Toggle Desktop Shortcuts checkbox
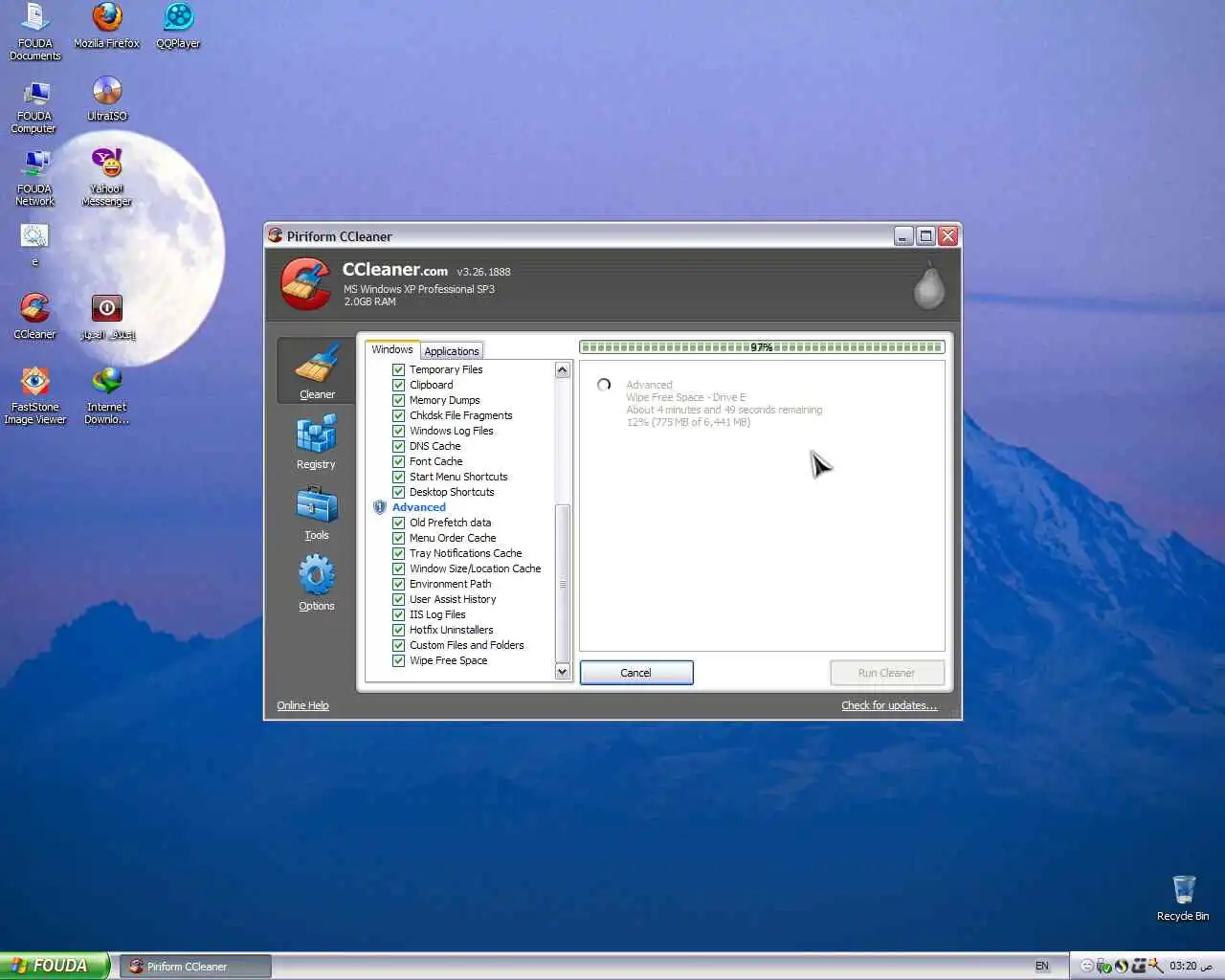This screenshot has width=1225, height=980. 398,492
